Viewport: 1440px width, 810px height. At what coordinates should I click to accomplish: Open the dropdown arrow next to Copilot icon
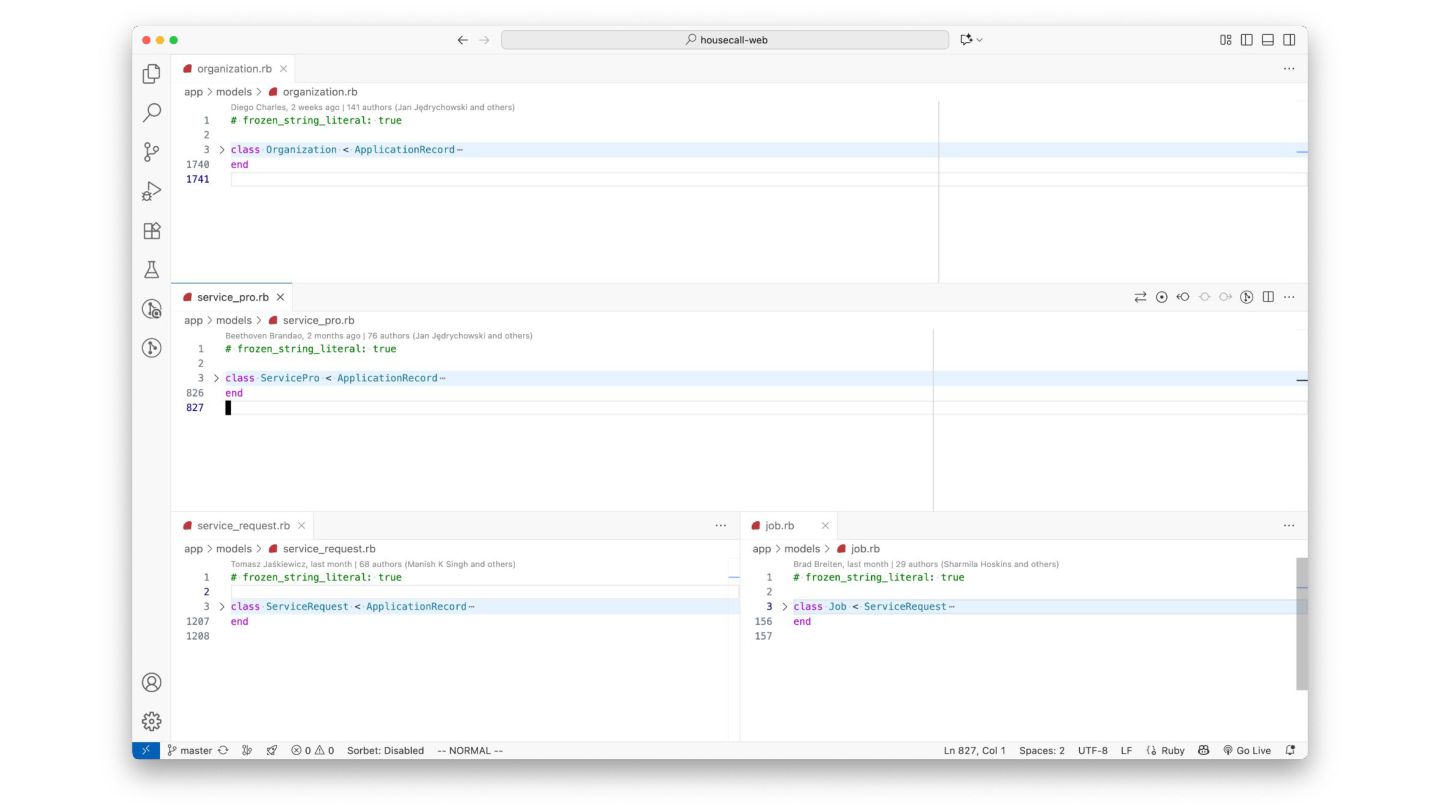coord(979,40)
